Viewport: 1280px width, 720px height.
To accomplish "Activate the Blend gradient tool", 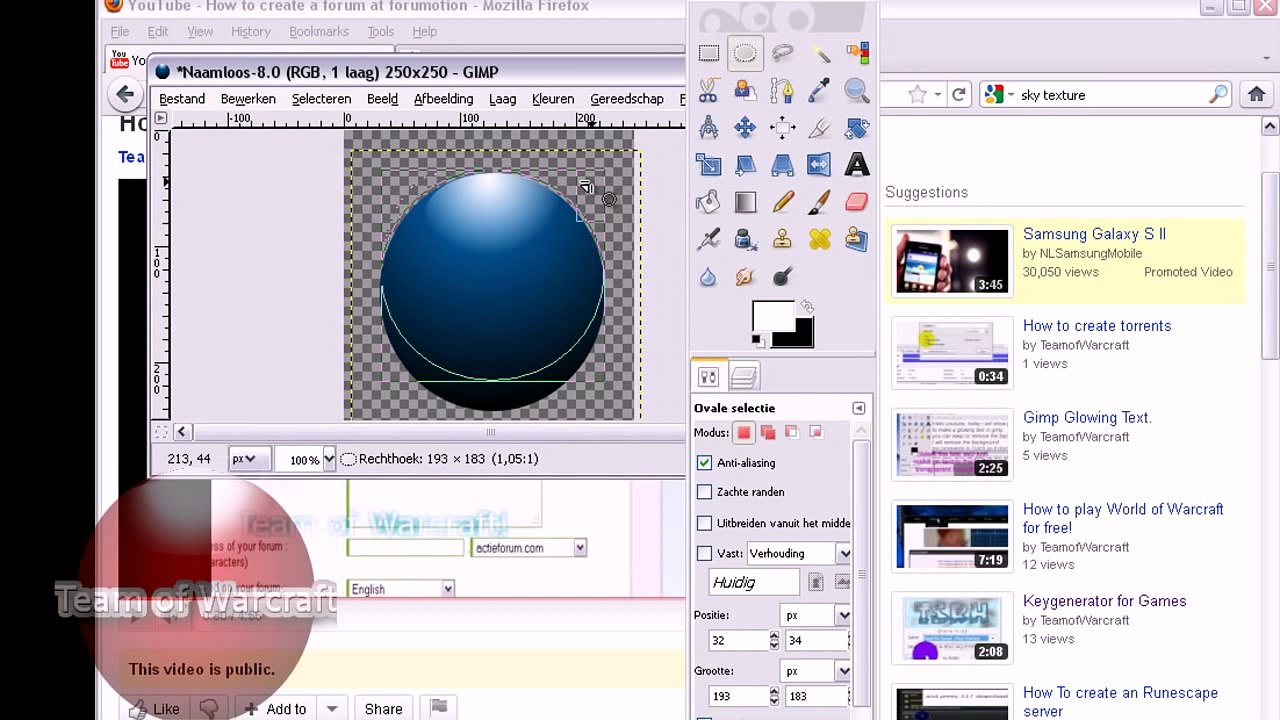I will tap(745, 202).
